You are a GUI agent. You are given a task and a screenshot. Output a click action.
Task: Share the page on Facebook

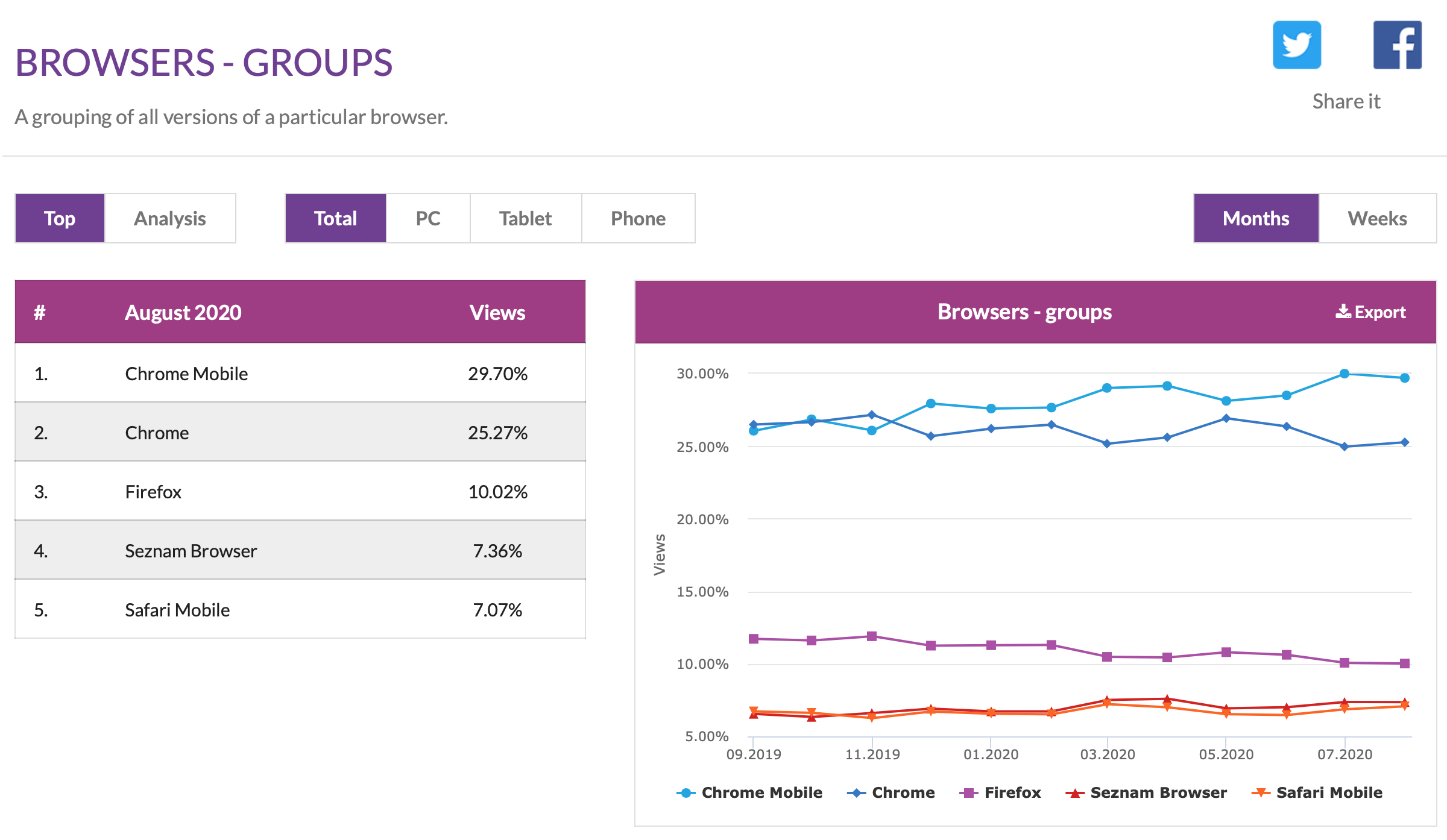[1397, 45]
